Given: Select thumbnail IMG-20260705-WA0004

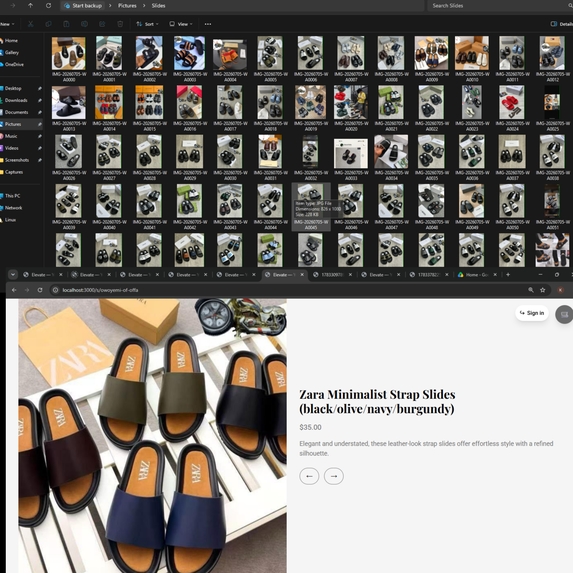Looking at the screenshot, I should pos(229,54).
